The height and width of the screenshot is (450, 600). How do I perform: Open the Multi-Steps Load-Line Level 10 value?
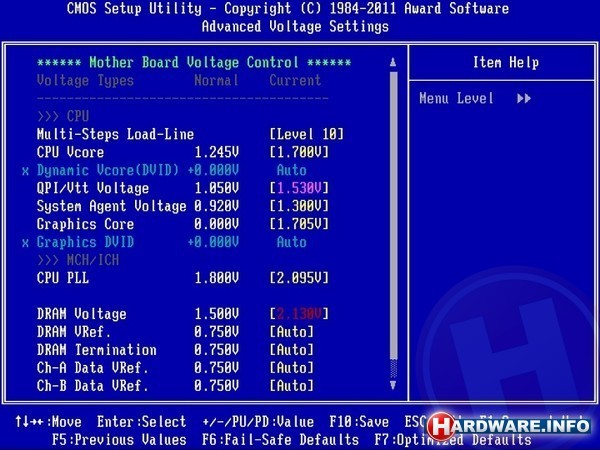(305, 134)
